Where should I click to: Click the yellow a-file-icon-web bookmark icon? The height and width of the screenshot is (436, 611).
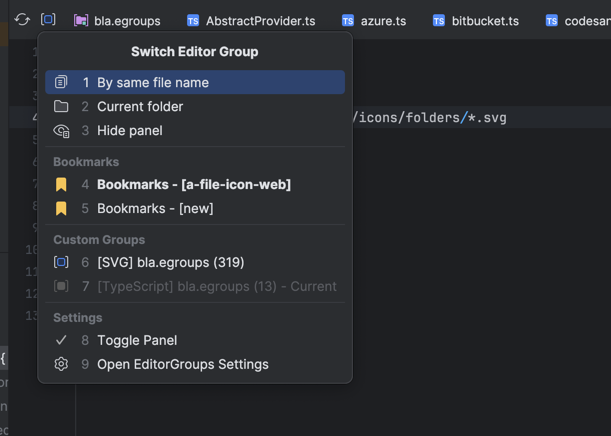[x=61, y=185]
